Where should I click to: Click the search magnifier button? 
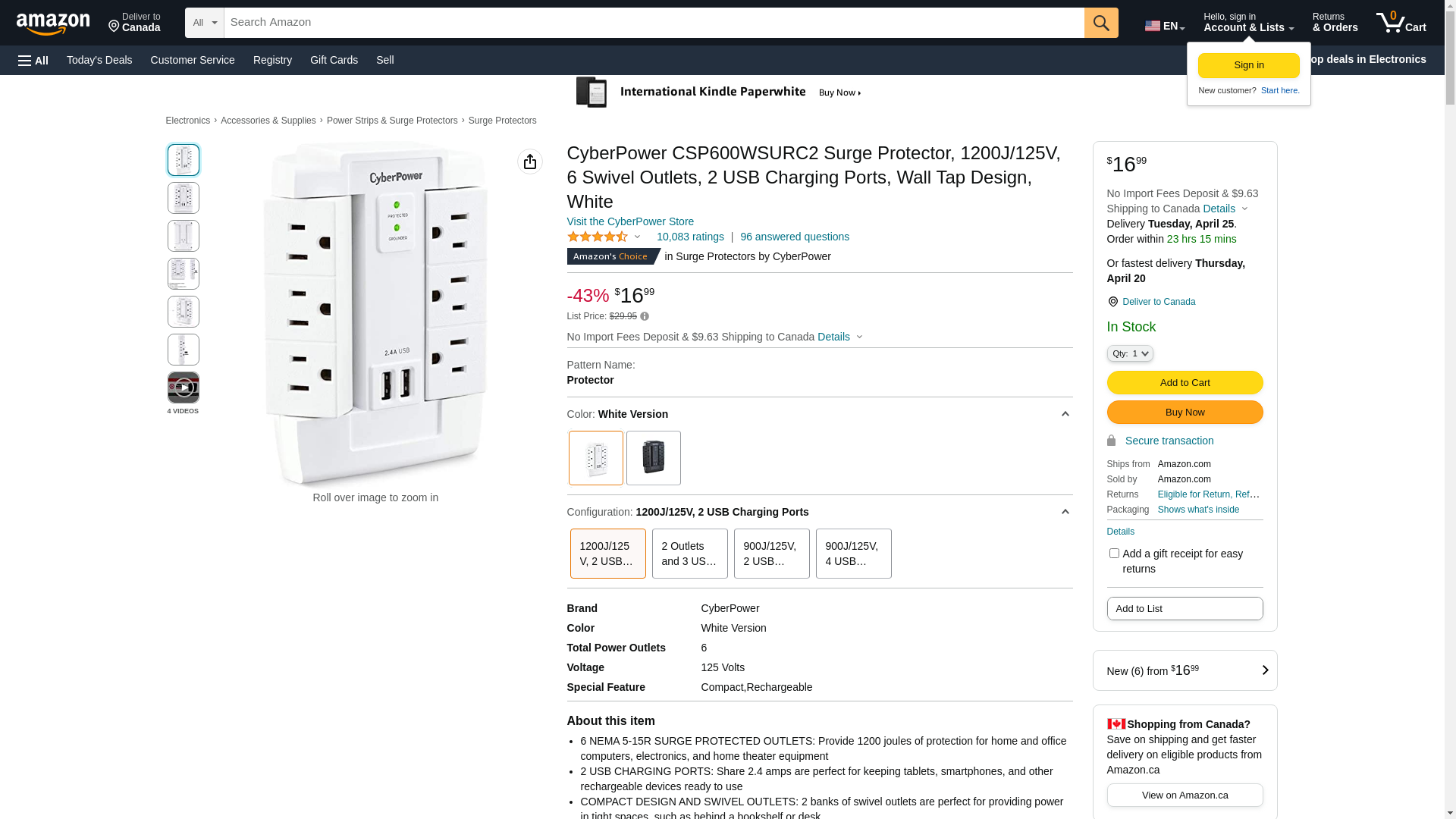click(x=1100, y=23)
